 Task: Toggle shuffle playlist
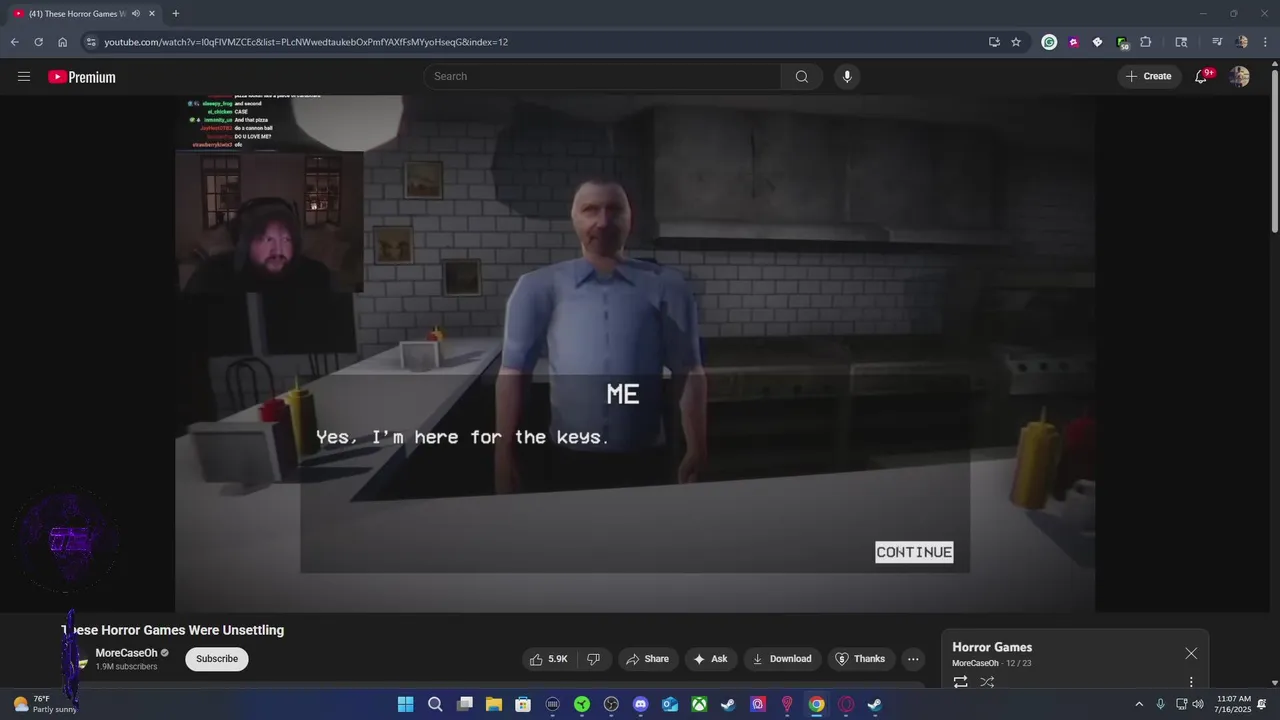point(987,682)
